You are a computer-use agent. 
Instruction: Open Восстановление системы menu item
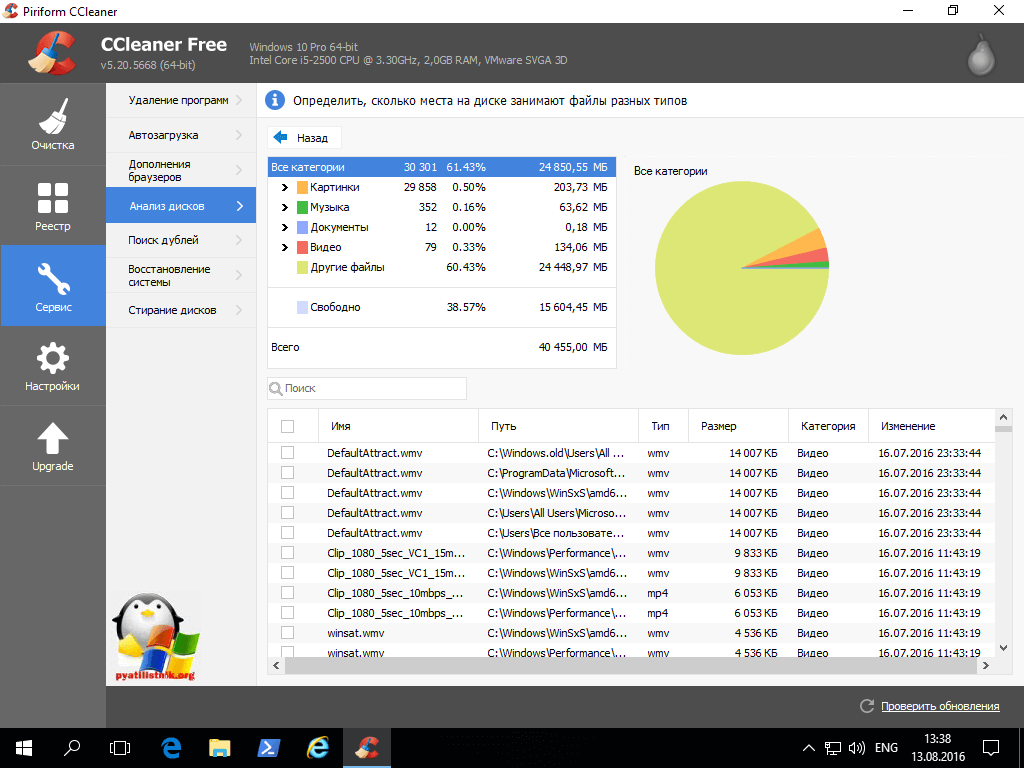(181, 276)
